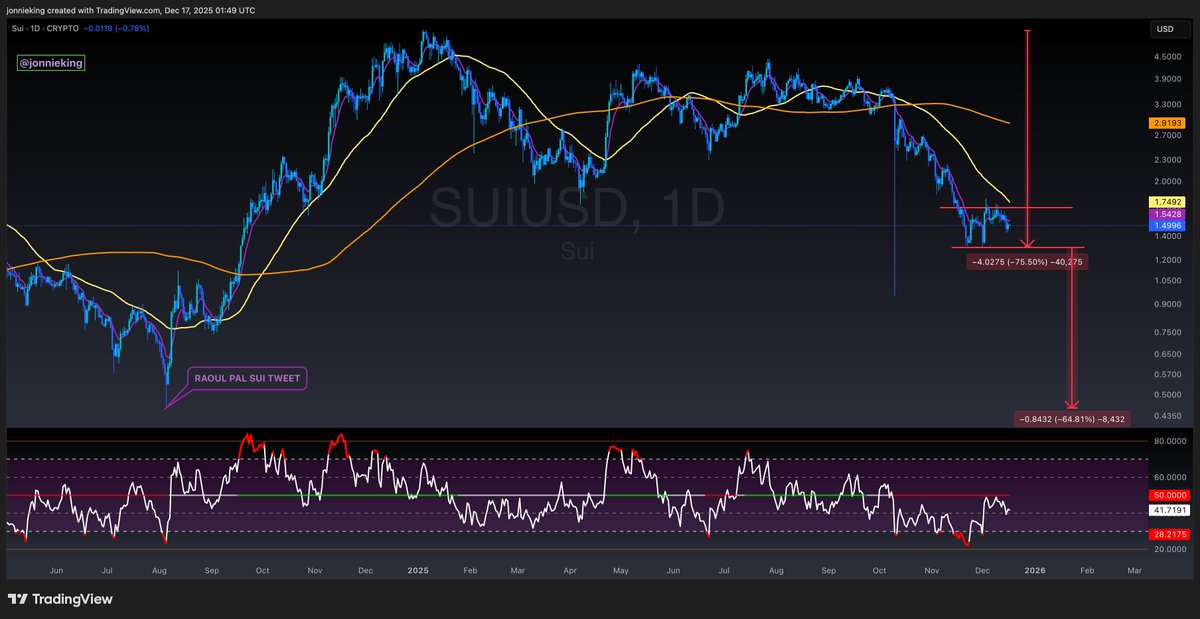Image resolution: width=1200 pixels, height=619 pixels.
Task: Click the 20.0000 RSI axis value
Action: coord(1168,549)
